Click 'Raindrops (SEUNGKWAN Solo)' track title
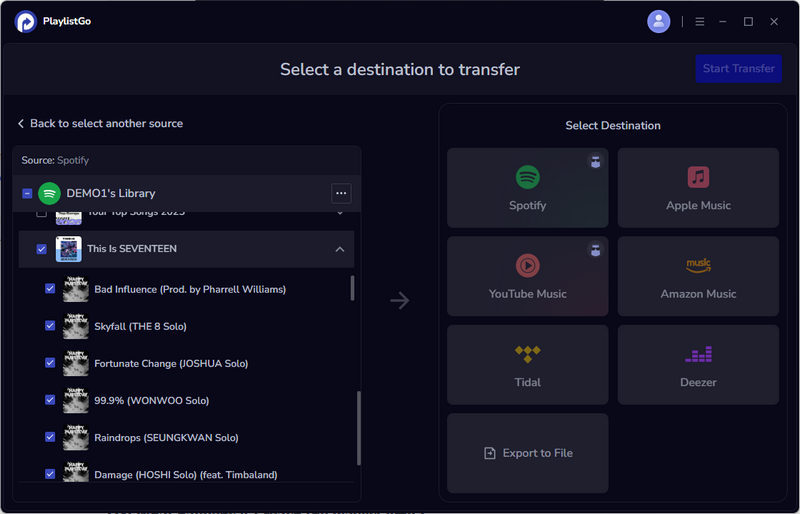 (166, 437)
